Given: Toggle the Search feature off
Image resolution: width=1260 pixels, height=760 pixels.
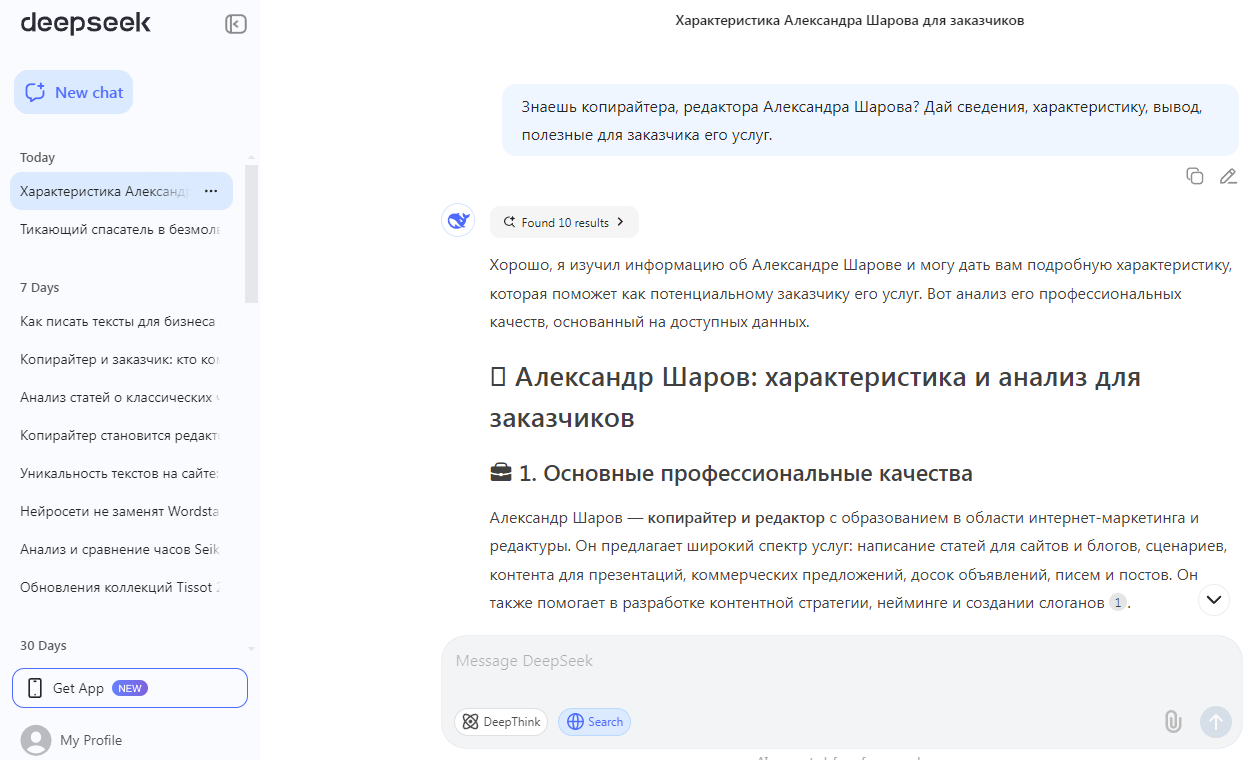Looking at the screenshot, I should (x=594, y=721).
